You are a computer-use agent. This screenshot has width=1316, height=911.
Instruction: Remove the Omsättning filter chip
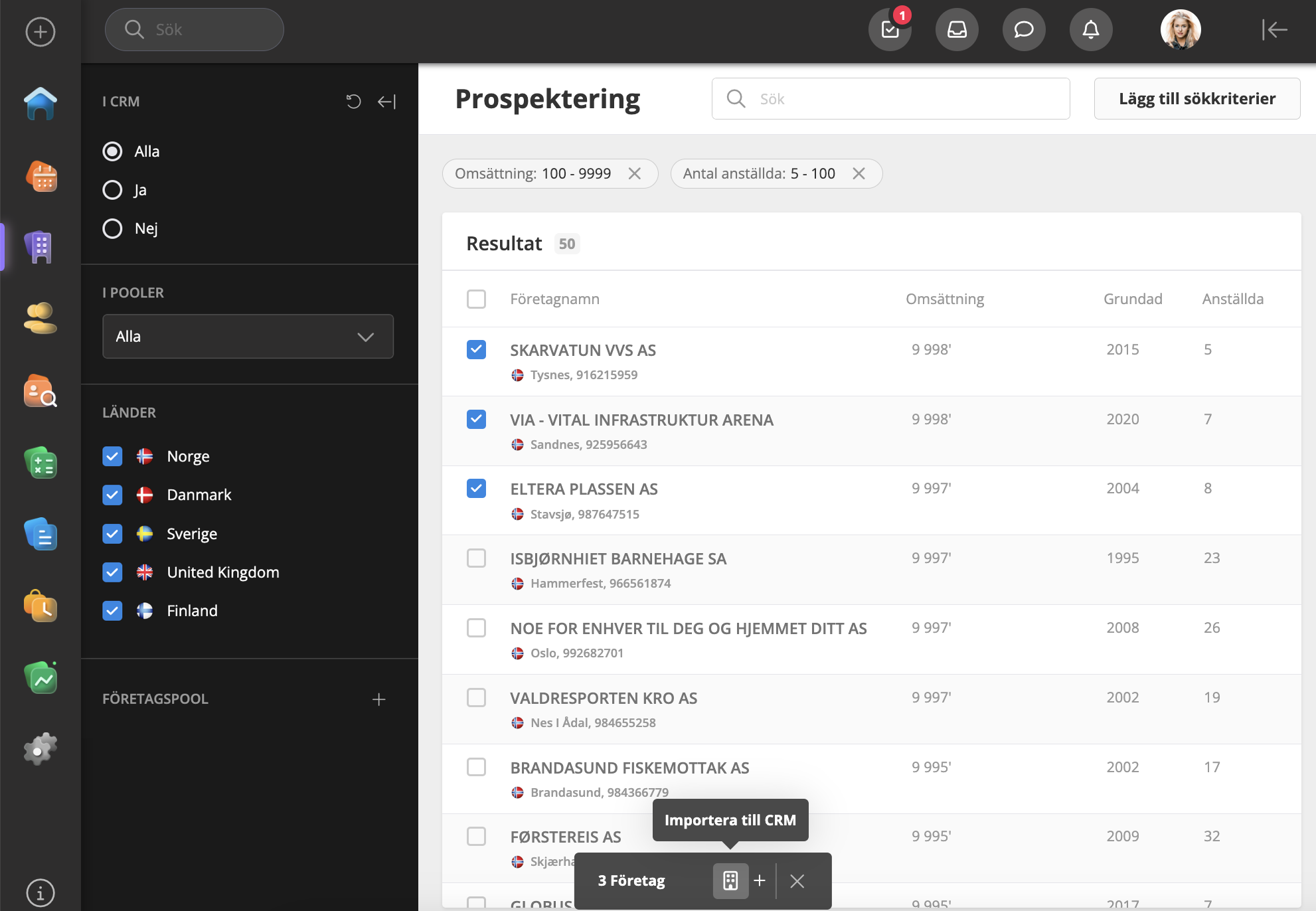pyautogui.click(x=635, y=174)
